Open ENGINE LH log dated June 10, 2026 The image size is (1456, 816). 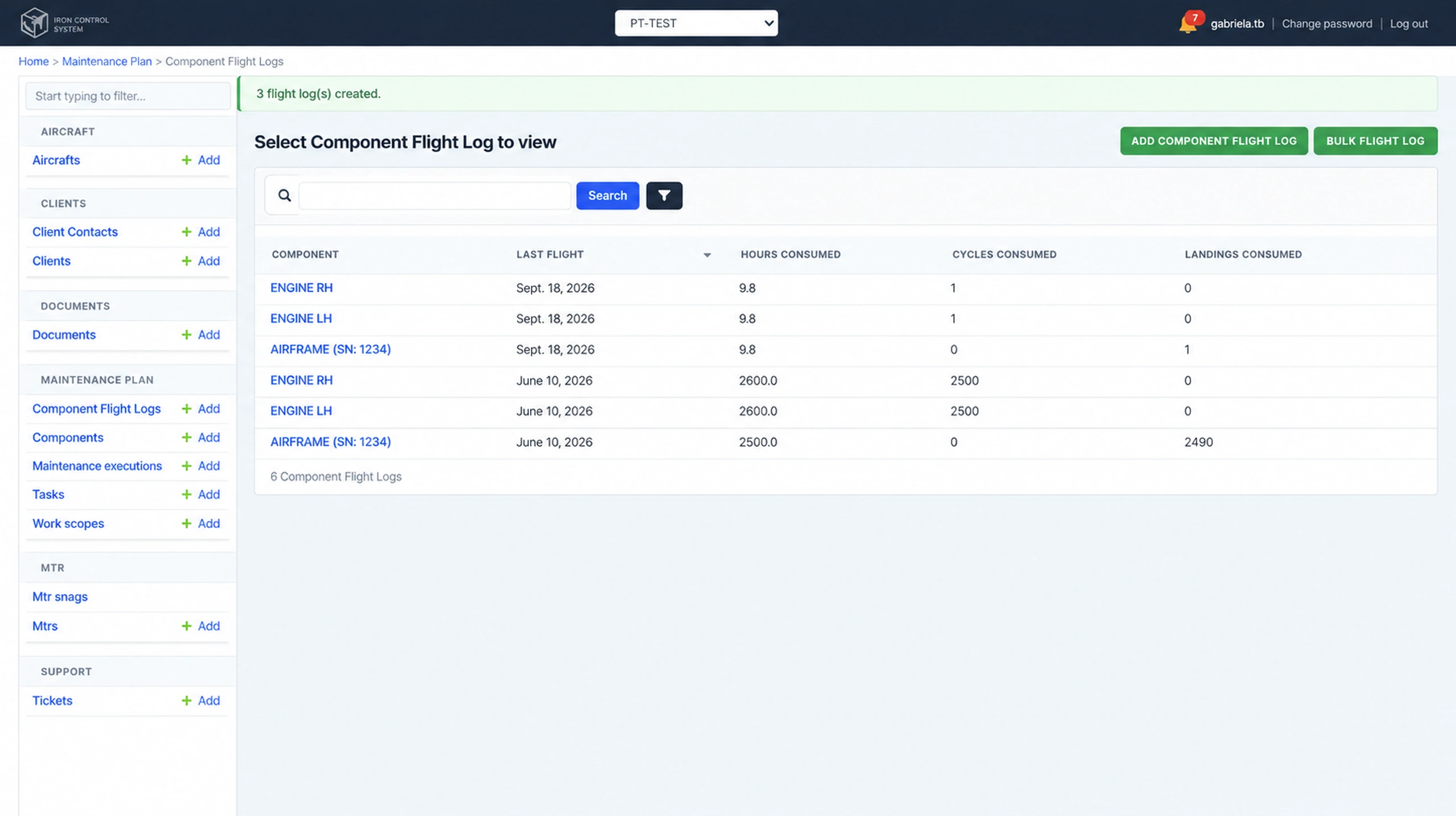[x=301, y=411]
